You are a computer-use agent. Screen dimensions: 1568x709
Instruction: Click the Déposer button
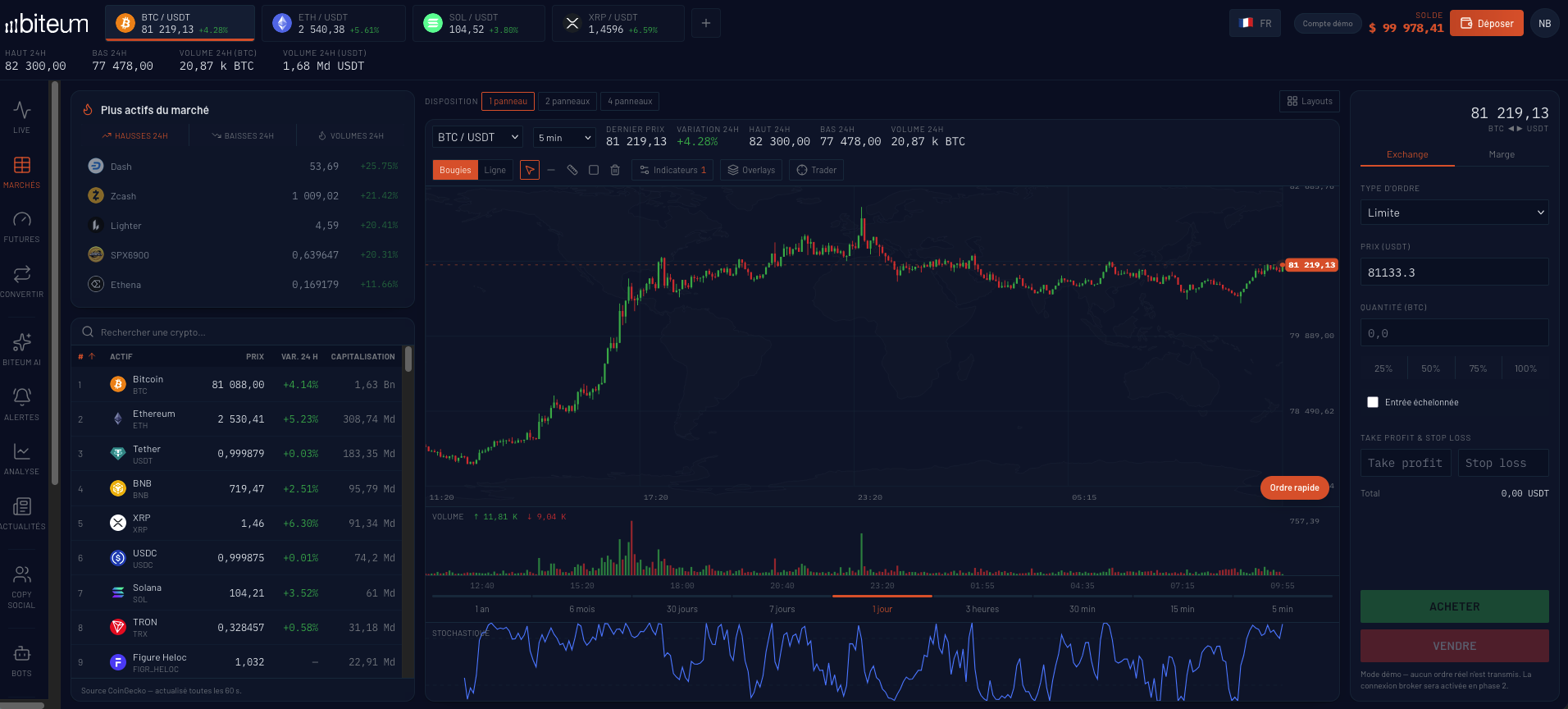click(1487, 23)
